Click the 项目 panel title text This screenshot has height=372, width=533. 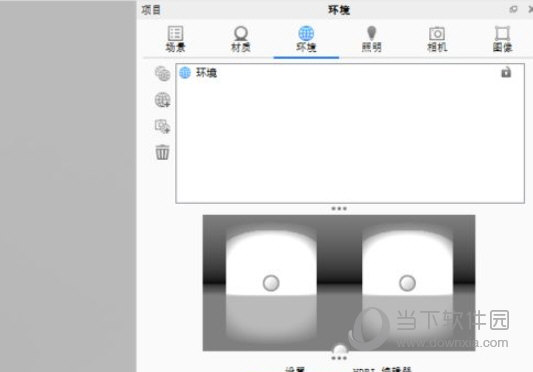click(151, 10)
